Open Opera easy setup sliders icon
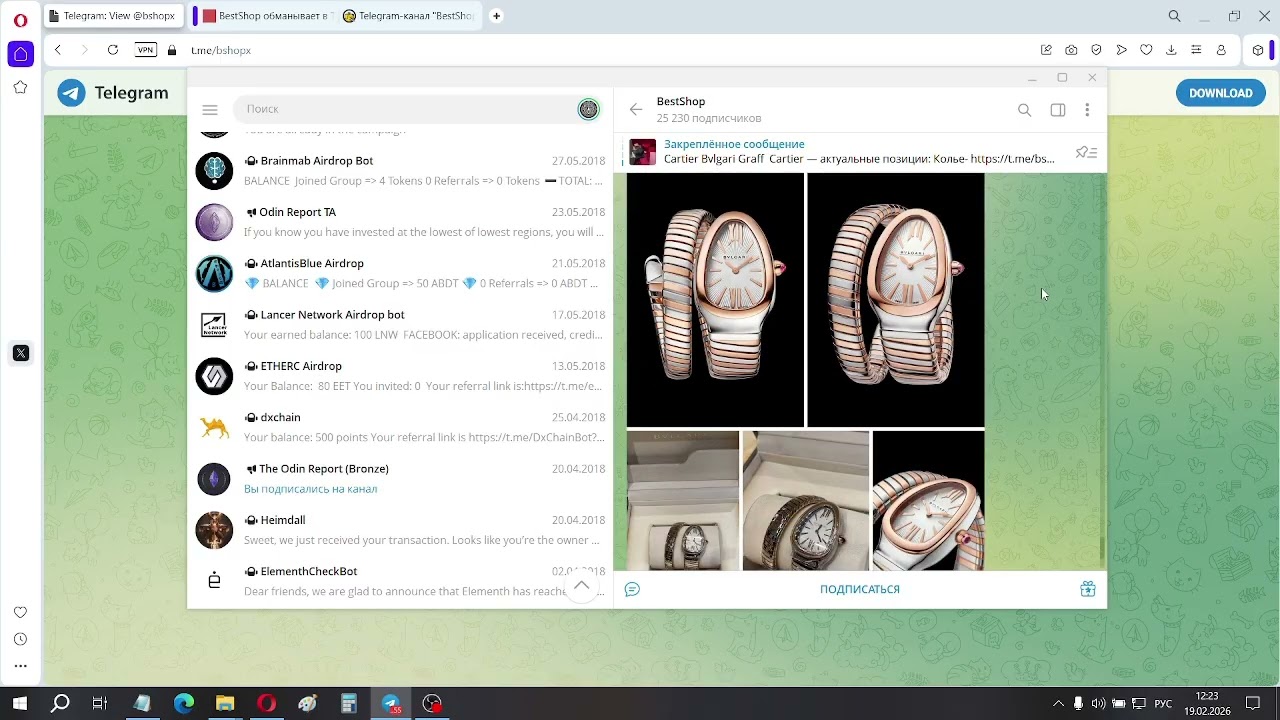1280x720 pixels. (1196, 50)
